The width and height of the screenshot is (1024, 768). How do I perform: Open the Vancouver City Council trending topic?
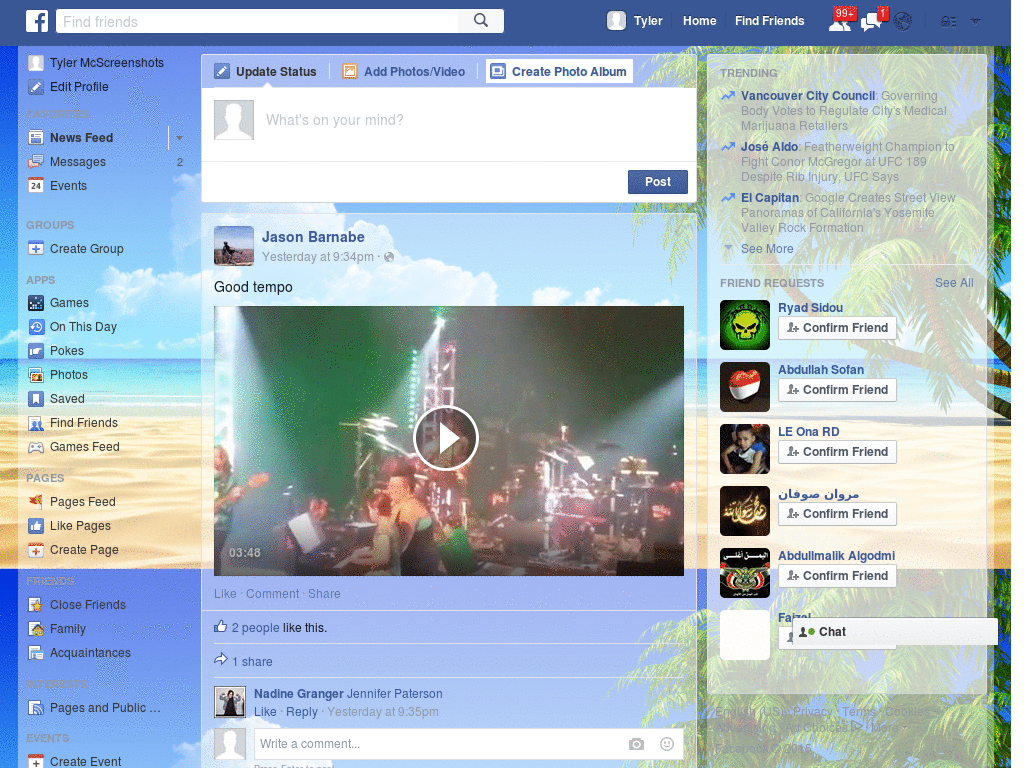point(808,96)
